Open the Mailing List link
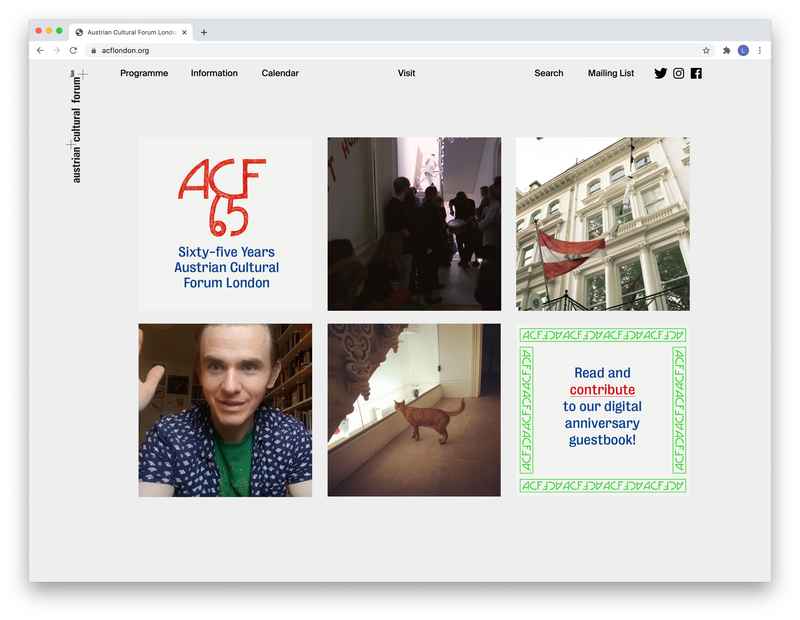This screenshot has height=620, width=800. click(x=611, y=73)
